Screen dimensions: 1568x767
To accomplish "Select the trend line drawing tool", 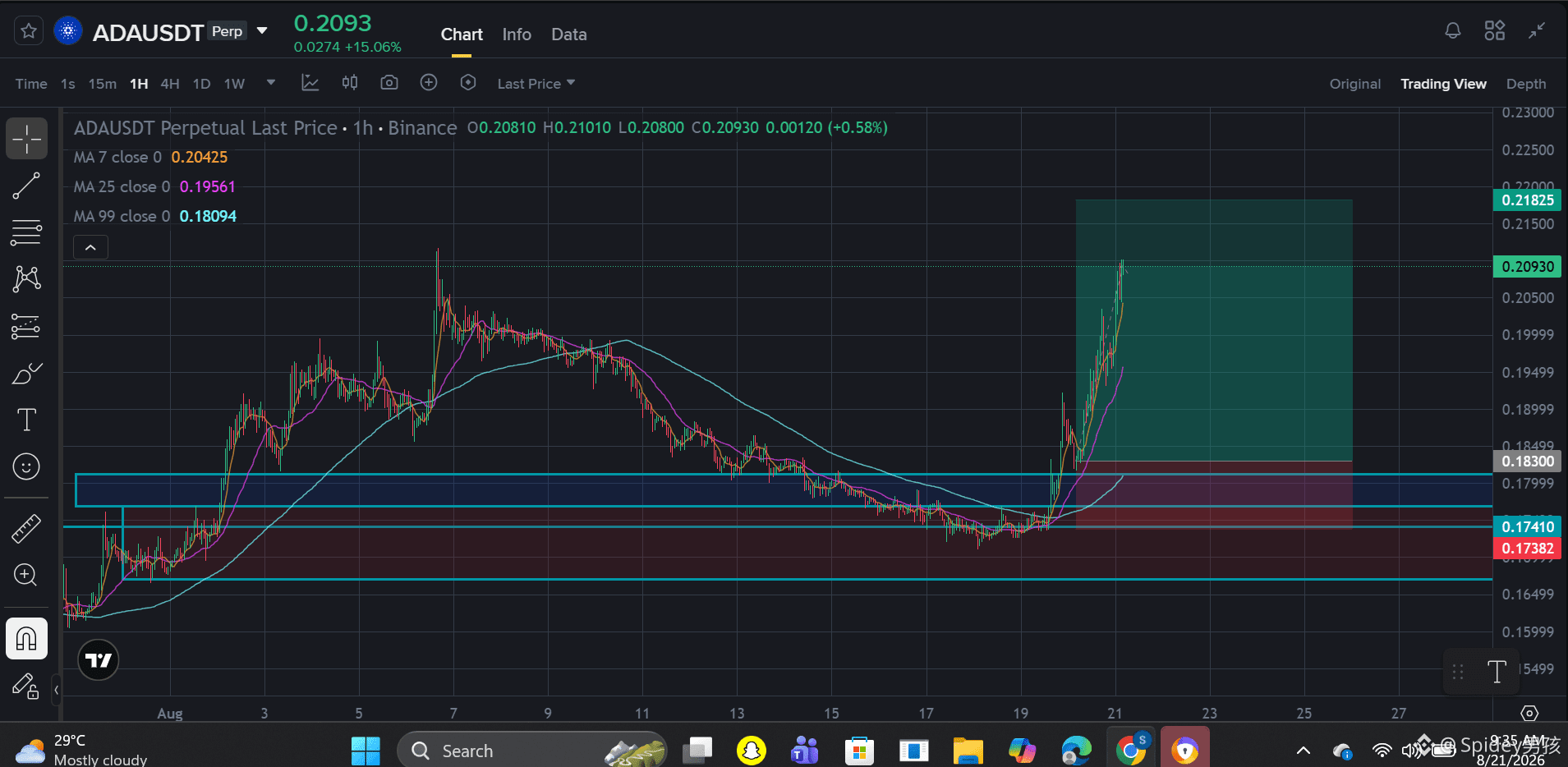I will coord(26,186).
